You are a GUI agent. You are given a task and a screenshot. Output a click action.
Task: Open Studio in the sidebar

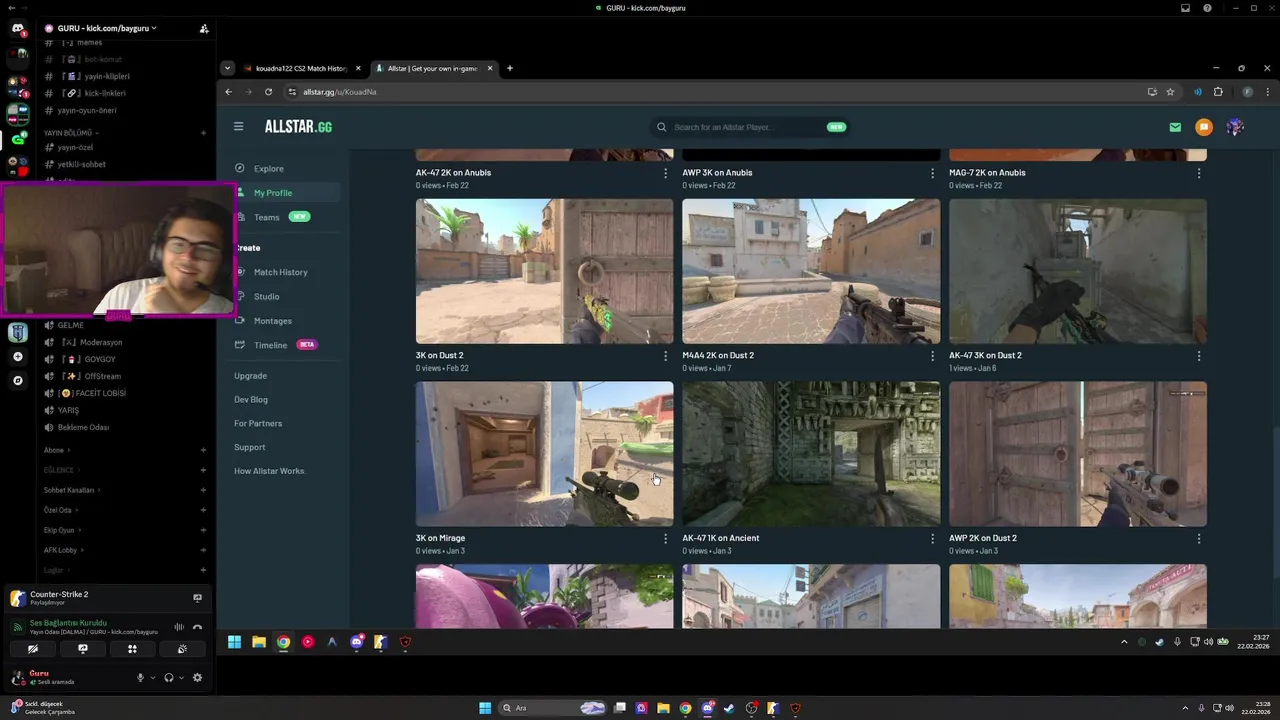point(266,296)
